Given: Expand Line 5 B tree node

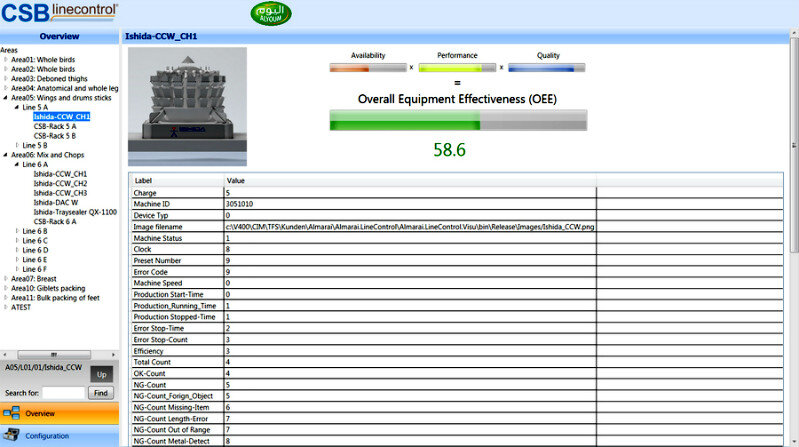Looking at the screenshot, I should point(16,145).
